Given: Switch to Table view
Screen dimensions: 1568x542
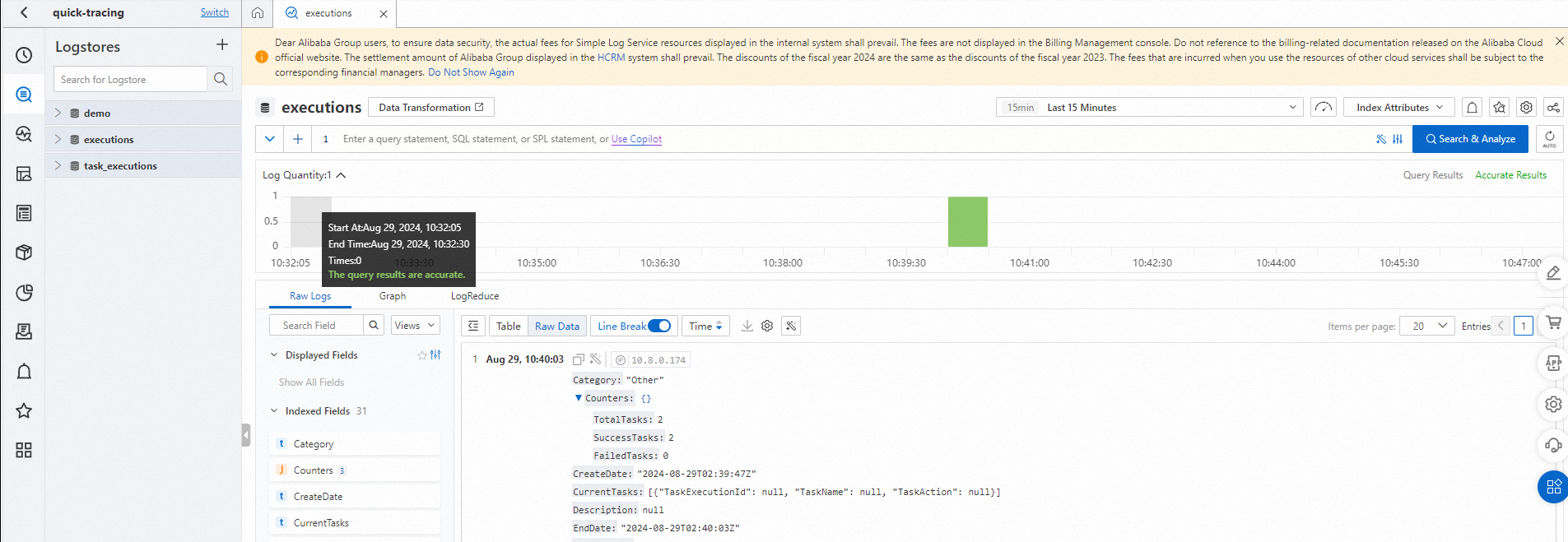Looking at the screenshot, I should [x=509, y=326].
